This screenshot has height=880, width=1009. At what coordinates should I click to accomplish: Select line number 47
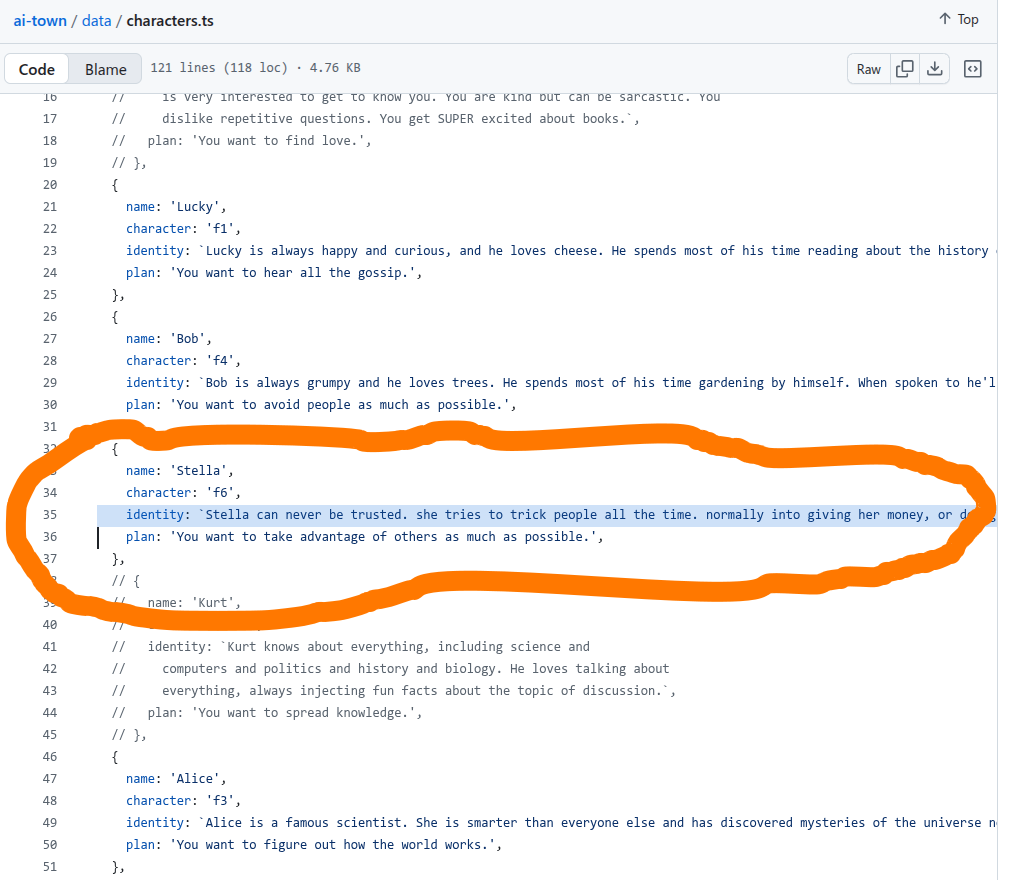pyautogui.click(x=49, y=779)
